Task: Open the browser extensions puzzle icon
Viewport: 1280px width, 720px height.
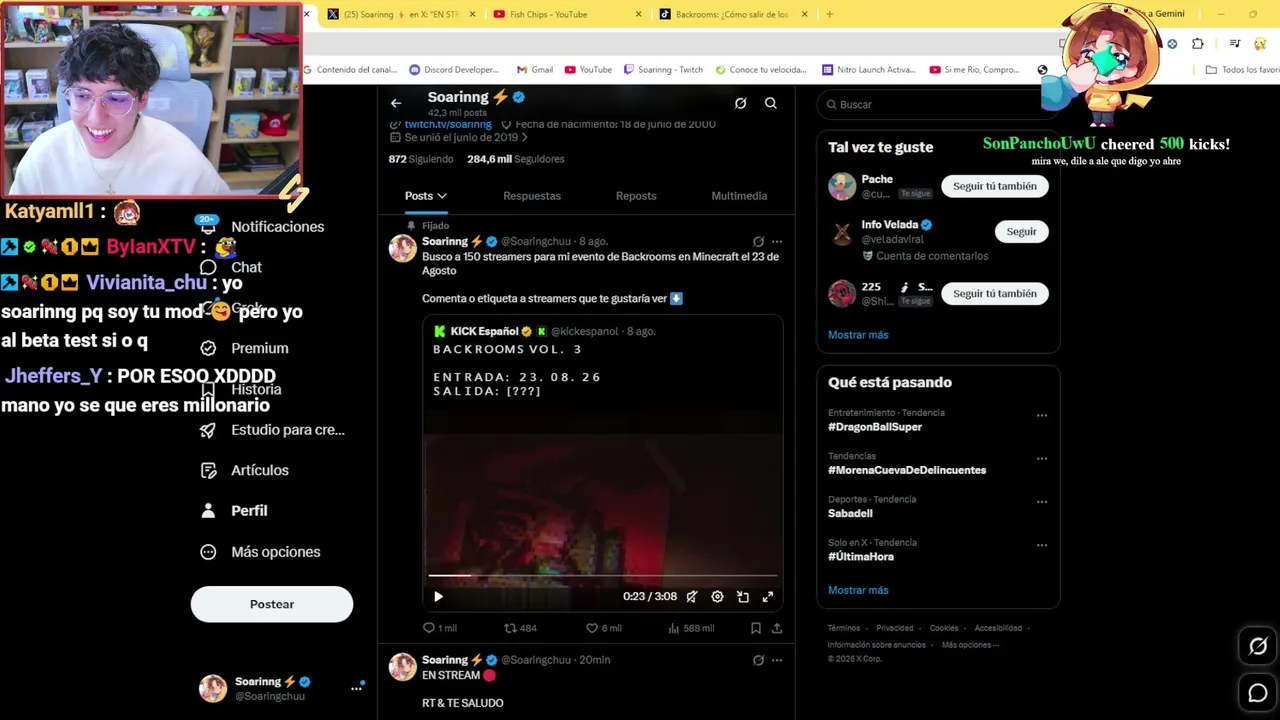Action: pyautogui.click(x=1197, y=44)
